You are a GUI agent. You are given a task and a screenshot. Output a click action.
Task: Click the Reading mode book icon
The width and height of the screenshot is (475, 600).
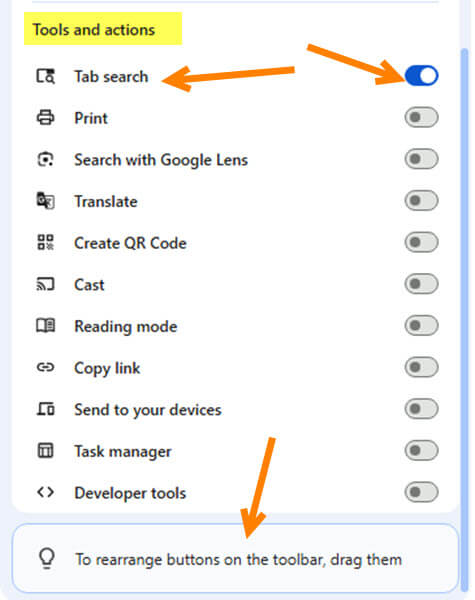coord(46,326)
